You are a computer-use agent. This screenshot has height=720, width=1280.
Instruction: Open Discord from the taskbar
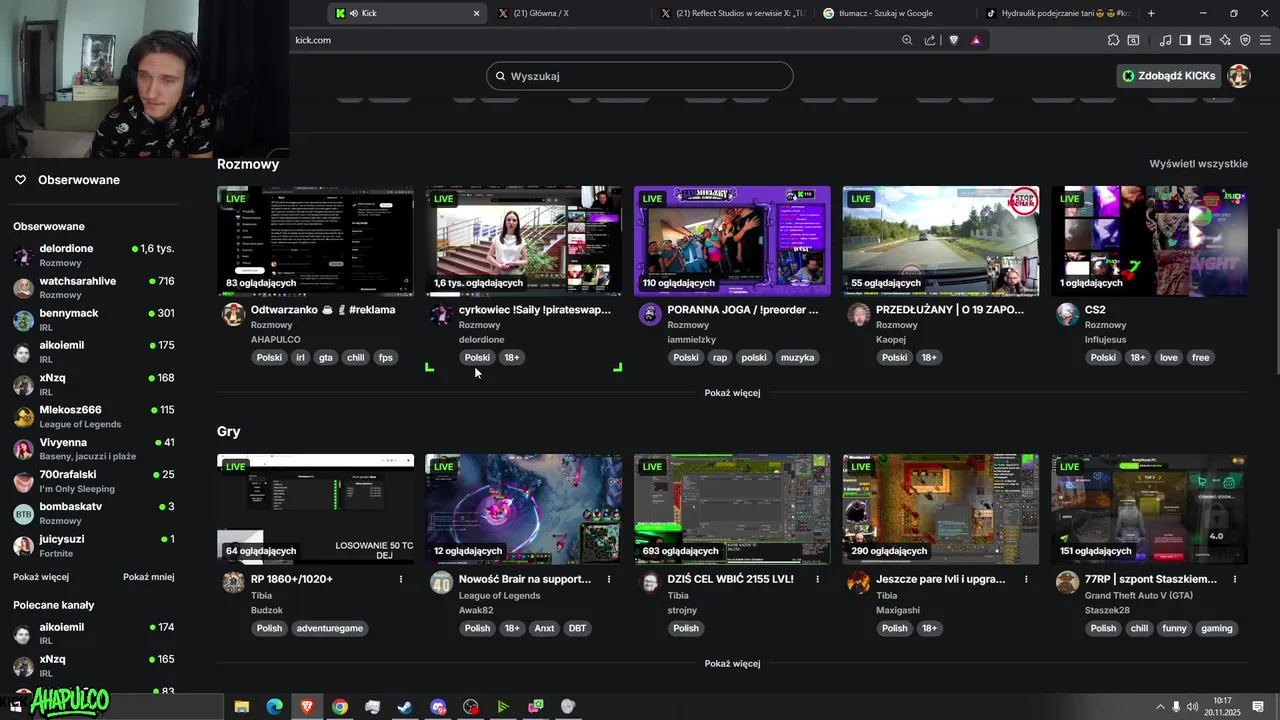click(438, 706)
